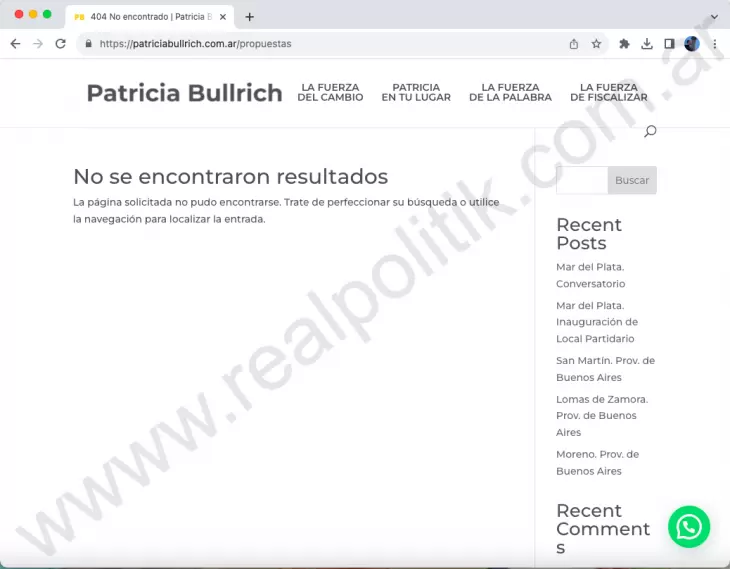This screenshot has width=730, height=569.
Task: Click the Recent Comments heading
Action: pos(603,529)
